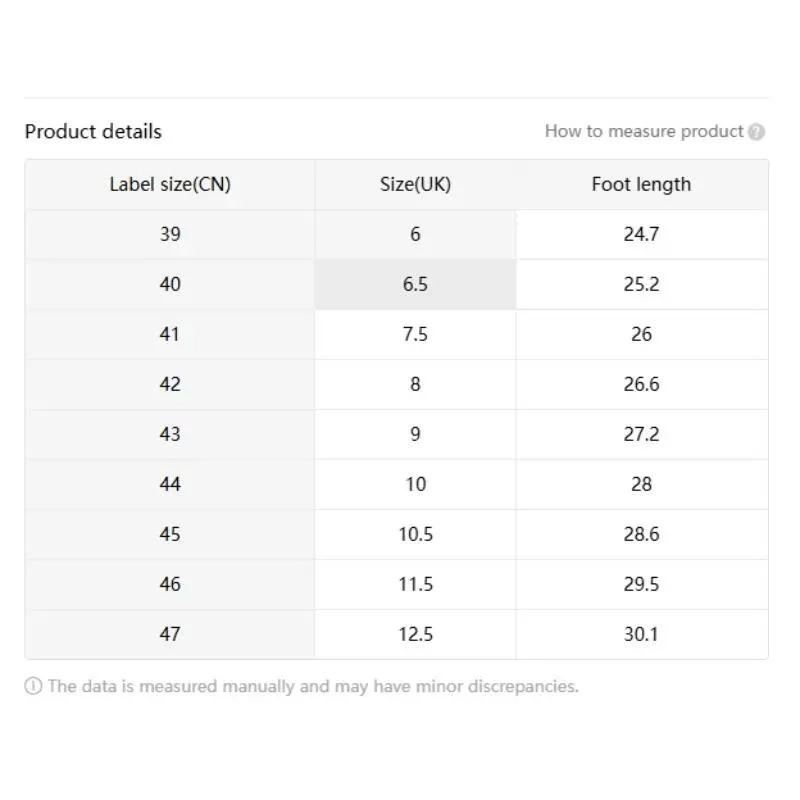Click the CN label size 40 cell
Viewport: 800px width, 800px height.
[x=170, y=284]
